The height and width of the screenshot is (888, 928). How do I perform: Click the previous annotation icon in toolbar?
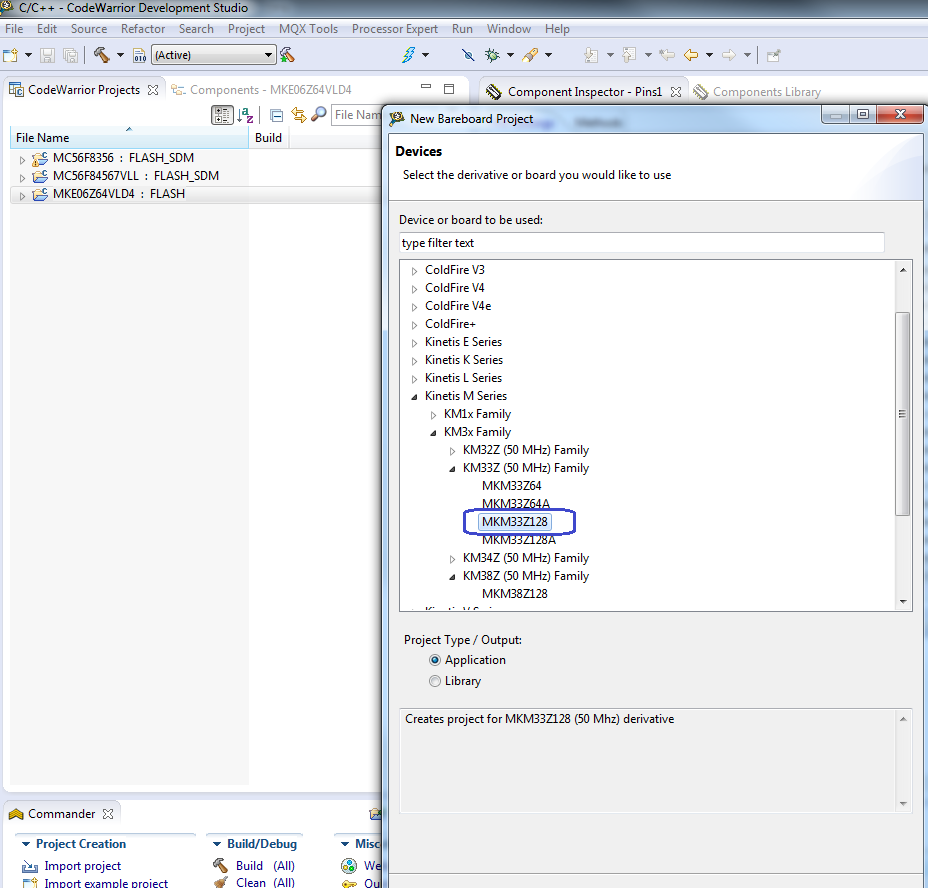(629, 55)
